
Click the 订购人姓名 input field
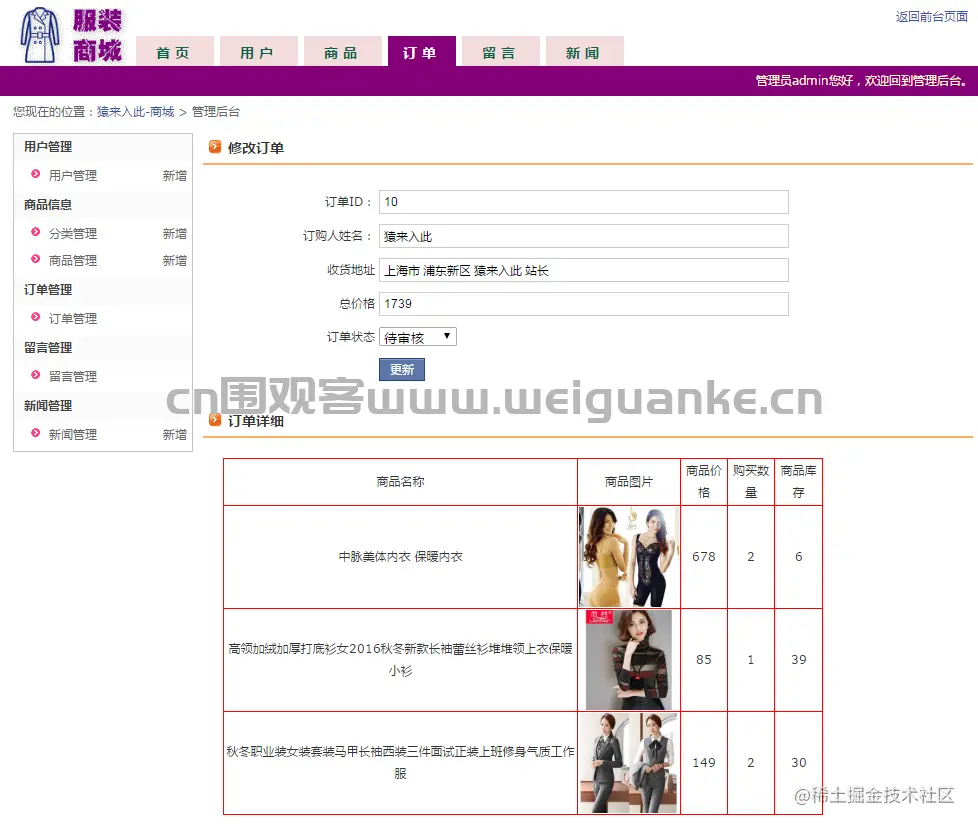pyautogui.click(x=584, y=236)
